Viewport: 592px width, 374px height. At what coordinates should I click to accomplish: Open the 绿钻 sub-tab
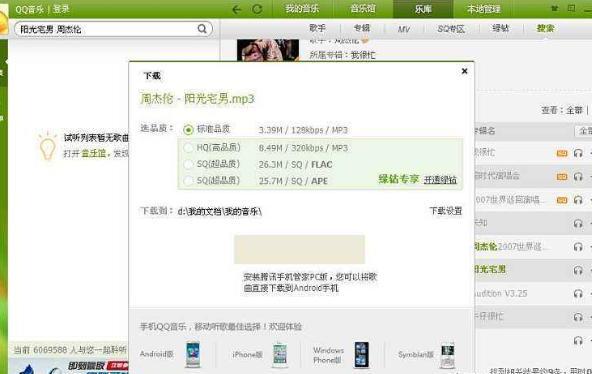point(501,28)
